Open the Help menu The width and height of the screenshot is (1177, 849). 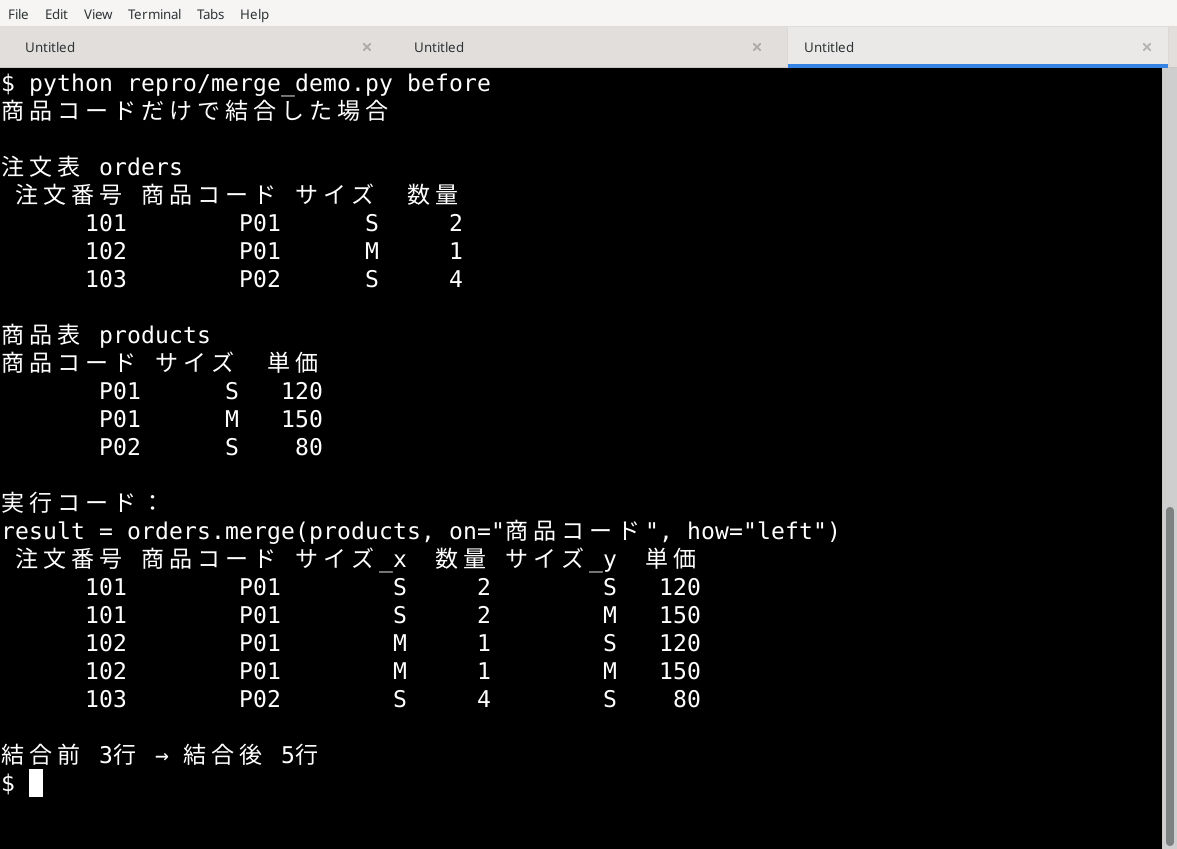[254, 14]
